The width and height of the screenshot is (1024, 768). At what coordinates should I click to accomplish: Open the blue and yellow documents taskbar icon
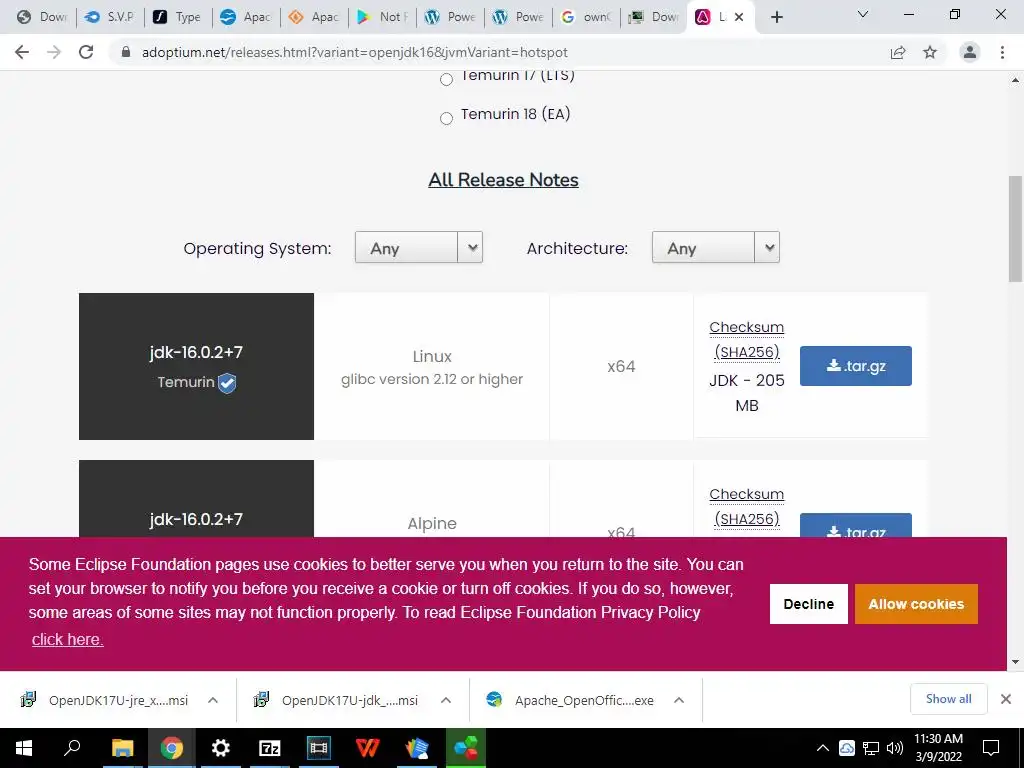[417, 748]
